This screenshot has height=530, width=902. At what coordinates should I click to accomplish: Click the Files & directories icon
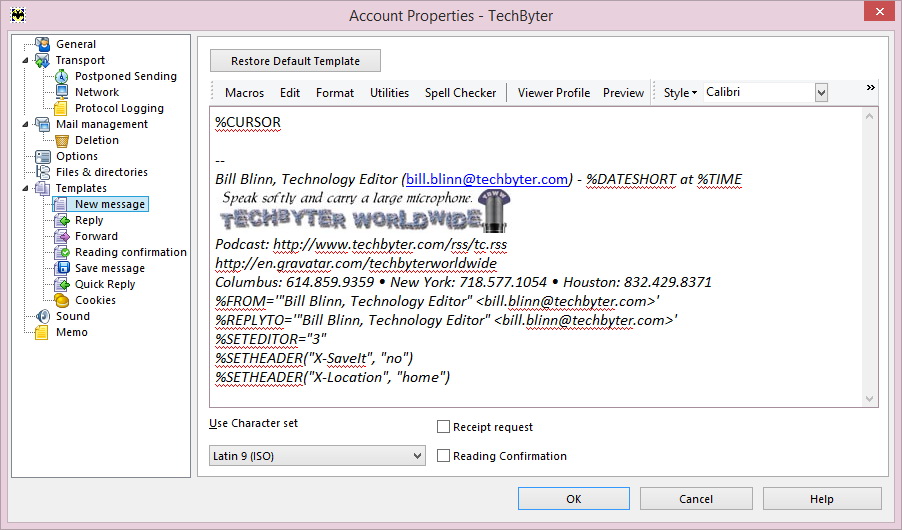[x=42, y=172]
